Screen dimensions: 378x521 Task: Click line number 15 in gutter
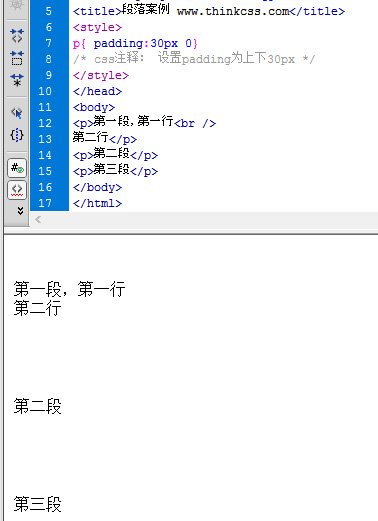45,171
